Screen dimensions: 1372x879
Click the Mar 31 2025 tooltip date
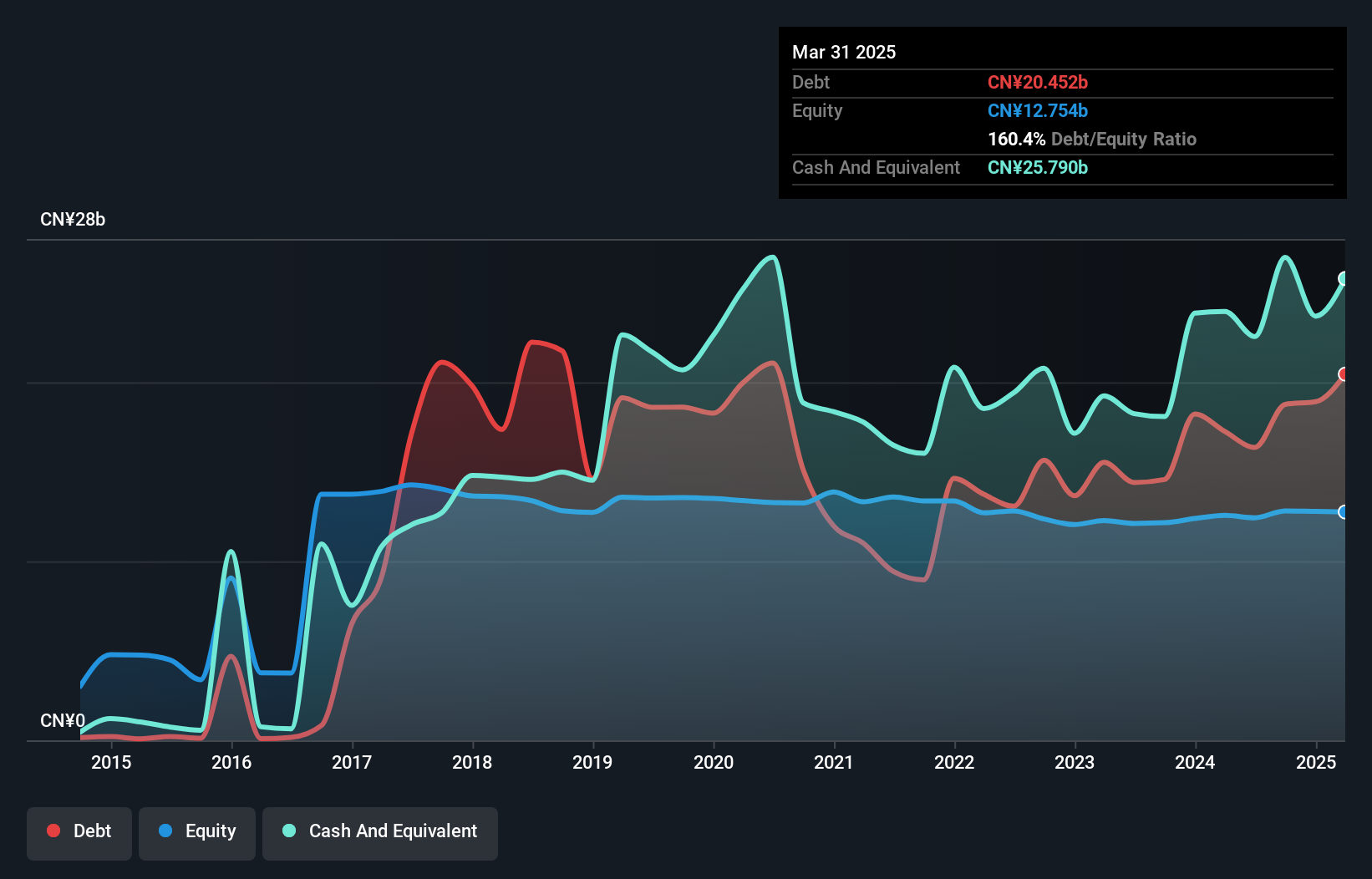[x=844, y=52]
